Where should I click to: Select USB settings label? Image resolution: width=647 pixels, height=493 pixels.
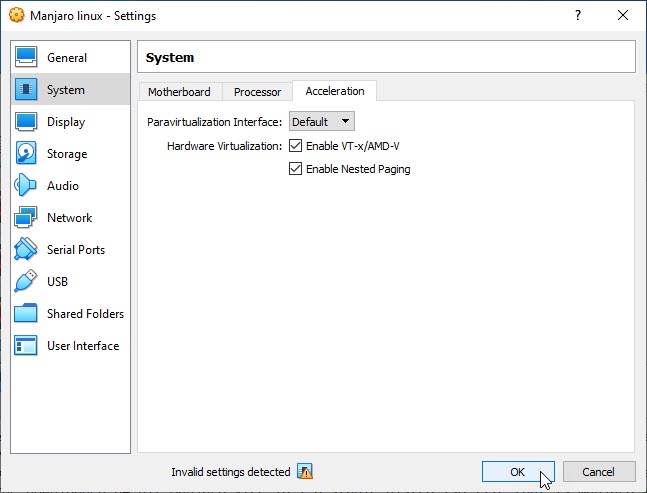[x=57, y=282]
